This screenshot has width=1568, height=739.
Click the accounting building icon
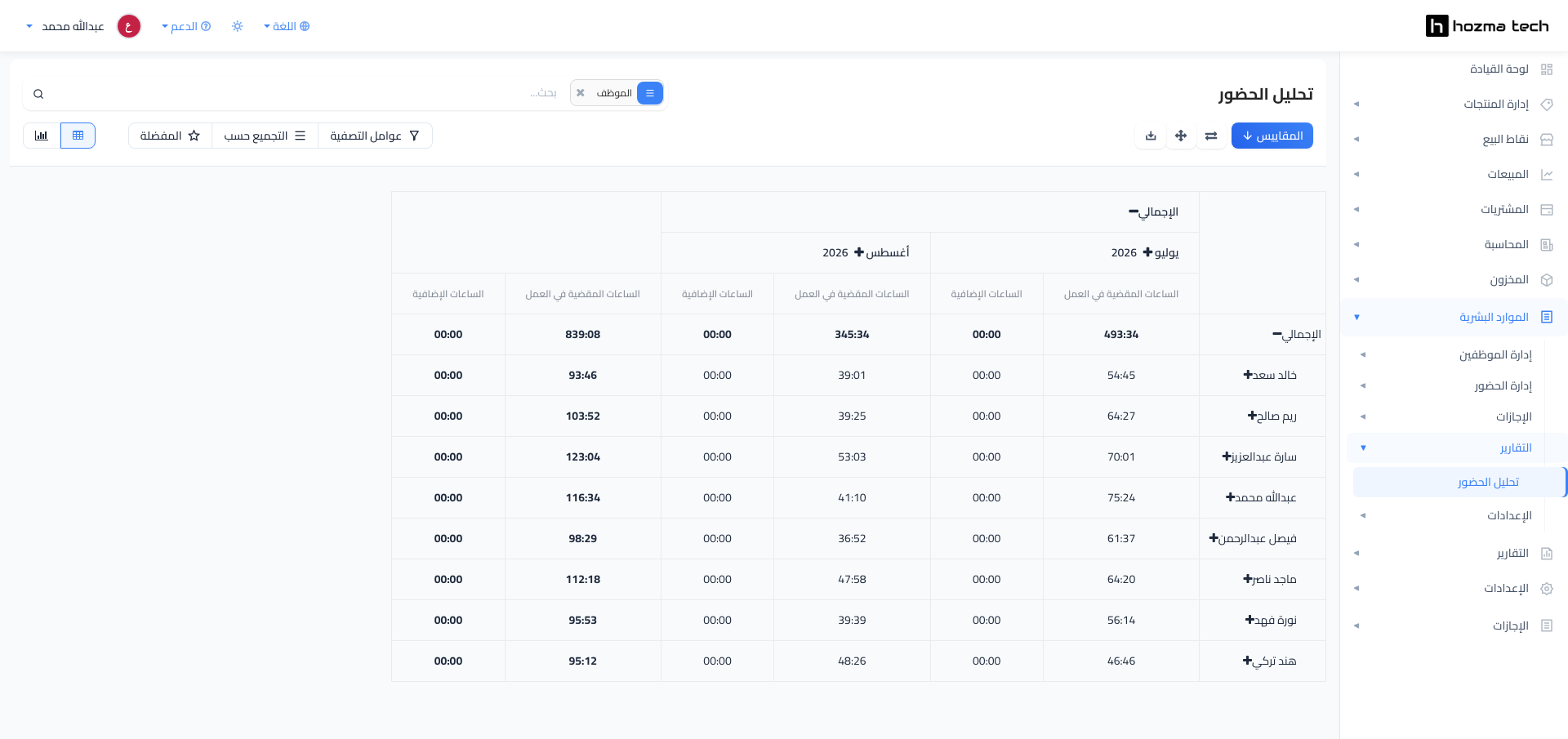click(1547, 245)
